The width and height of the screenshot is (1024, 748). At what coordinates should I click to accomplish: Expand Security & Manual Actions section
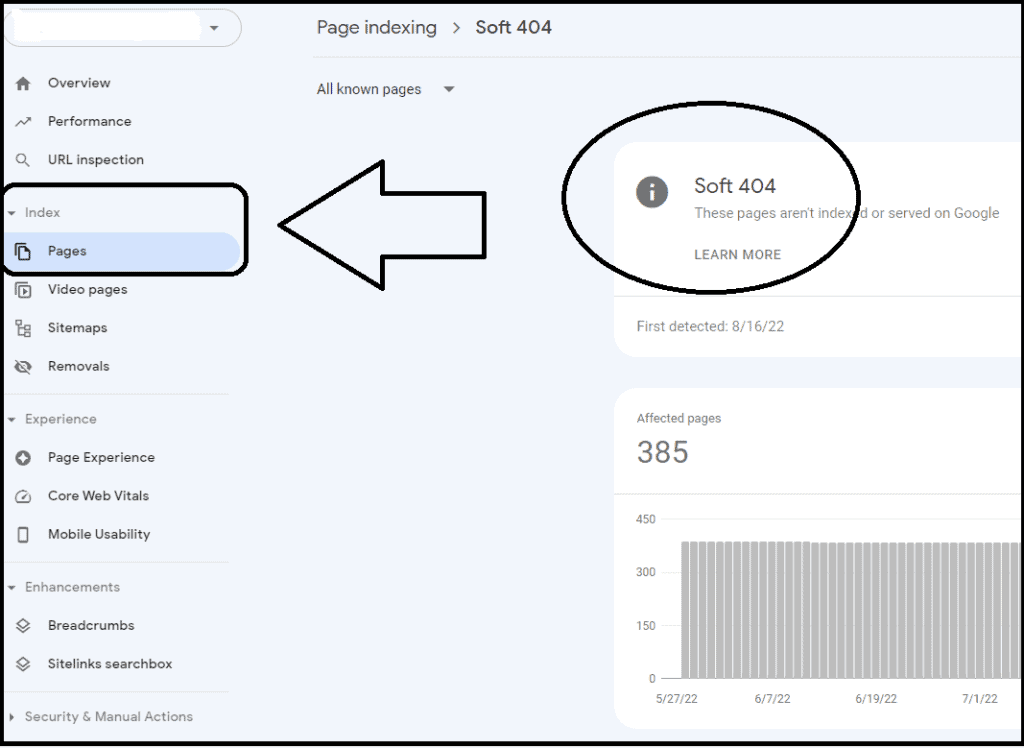click(x=12, y=717)
